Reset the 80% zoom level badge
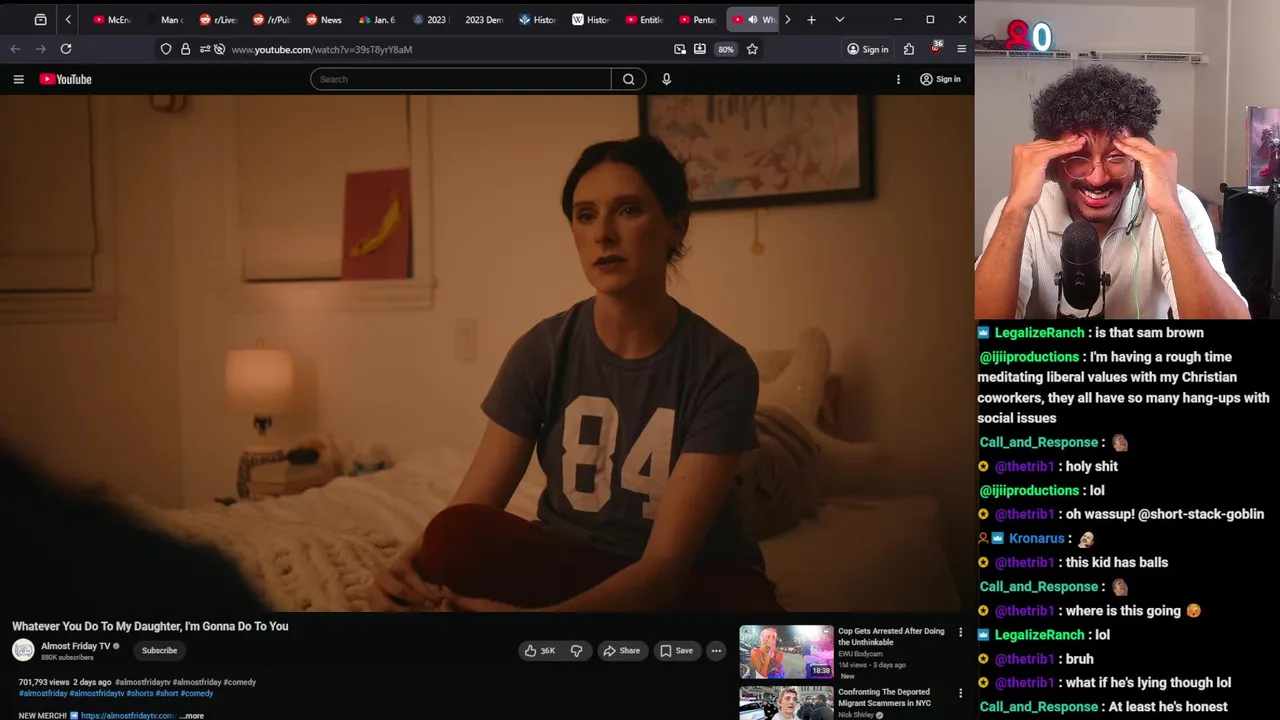Screen dimensions: 1280x720 726,49
